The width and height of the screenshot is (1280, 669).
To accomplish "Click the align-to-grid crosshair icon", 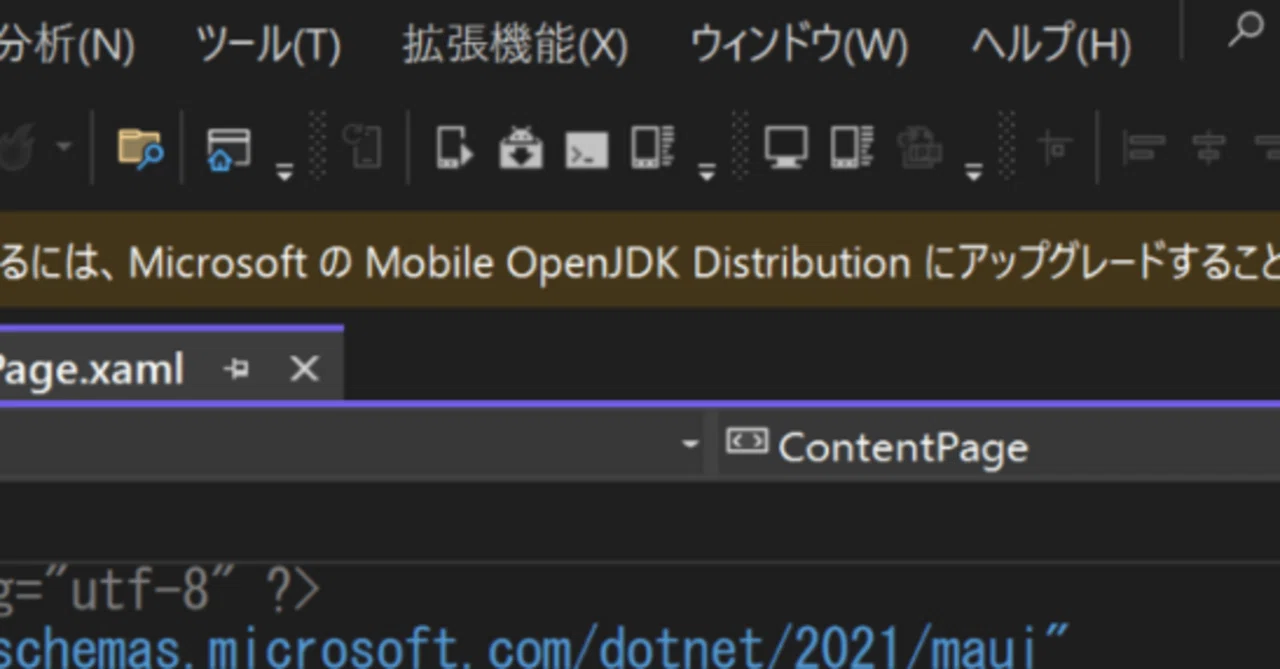I will tap(1055, 148).
